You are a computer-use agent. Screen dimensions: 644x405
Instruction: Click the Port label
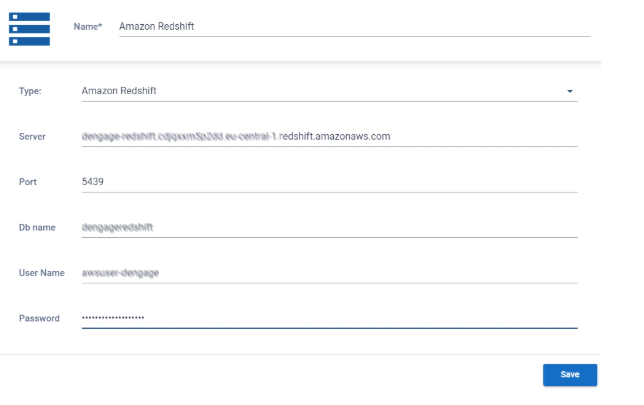(x=28, y=182)
